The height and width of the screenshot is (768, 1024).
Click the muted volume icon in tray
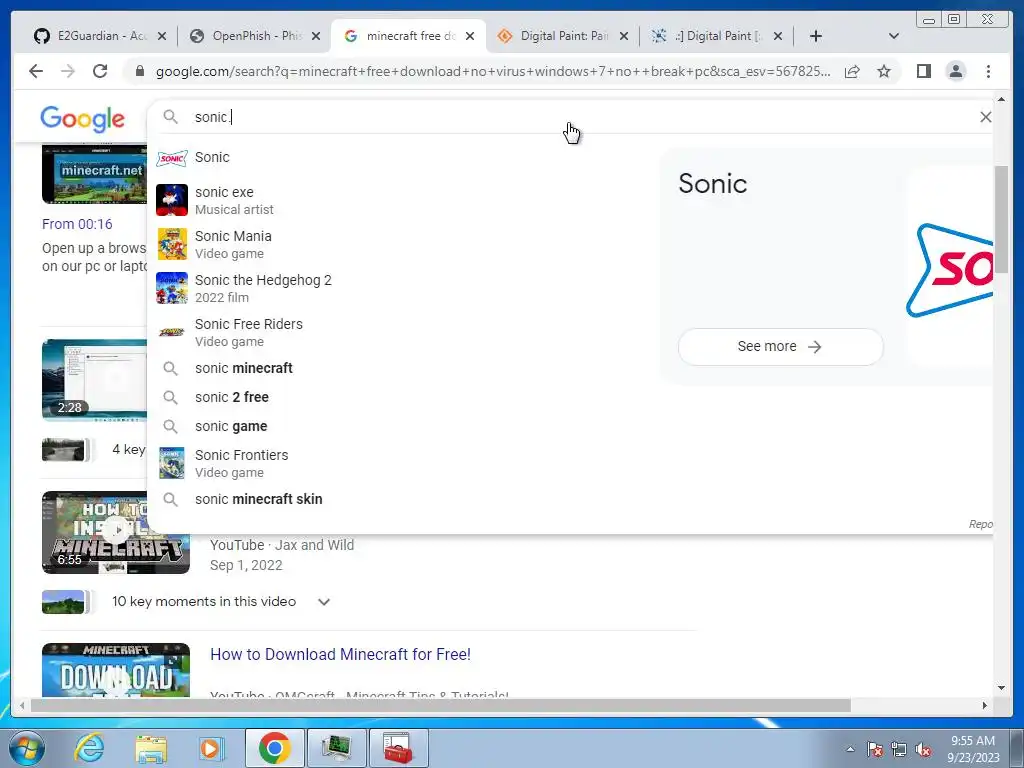[923, 749]
